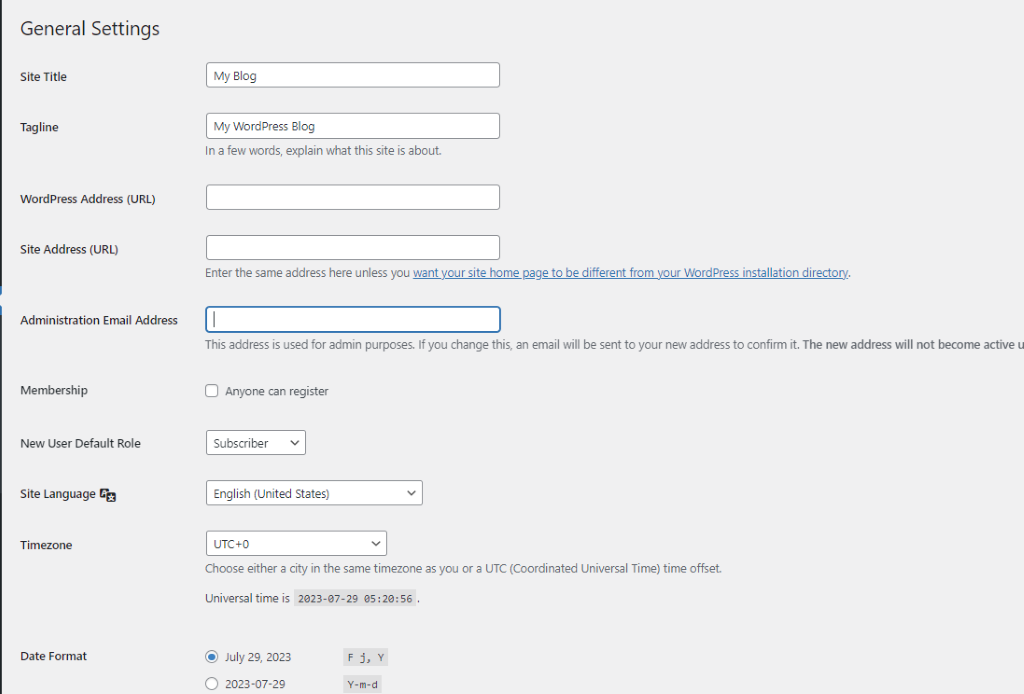This screenshot has width=1024, height=694.
Task: Focus the Administration Email Address input
Action: (352, 319)
